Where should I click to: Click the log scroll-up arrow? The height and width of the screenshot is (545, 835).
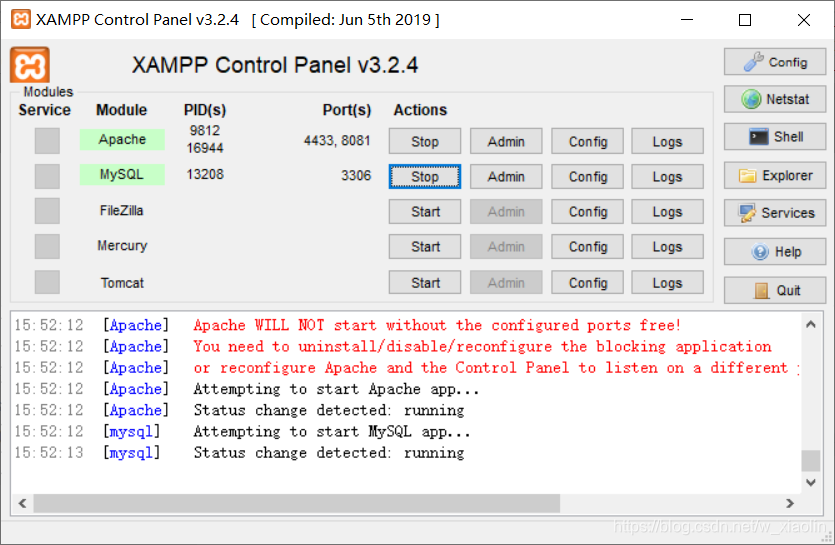(x=811, y=324)
